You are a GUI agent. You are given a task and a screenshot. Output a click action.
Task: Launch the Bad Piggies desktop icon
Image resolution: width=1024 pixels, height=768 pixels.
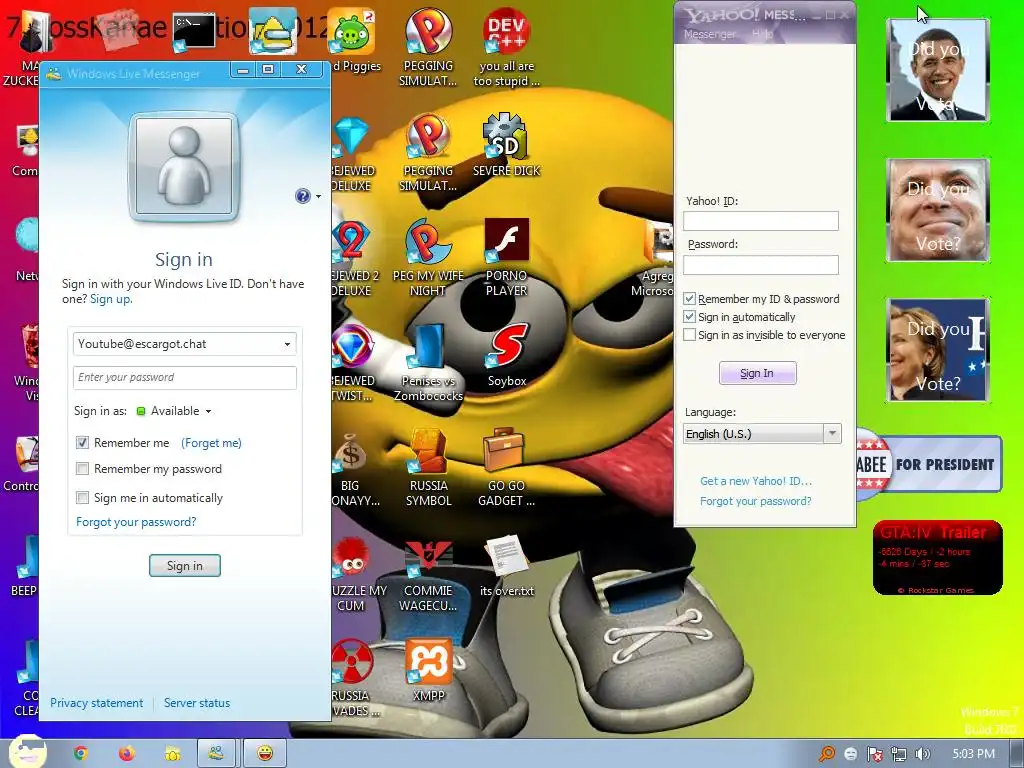point(352,41)
